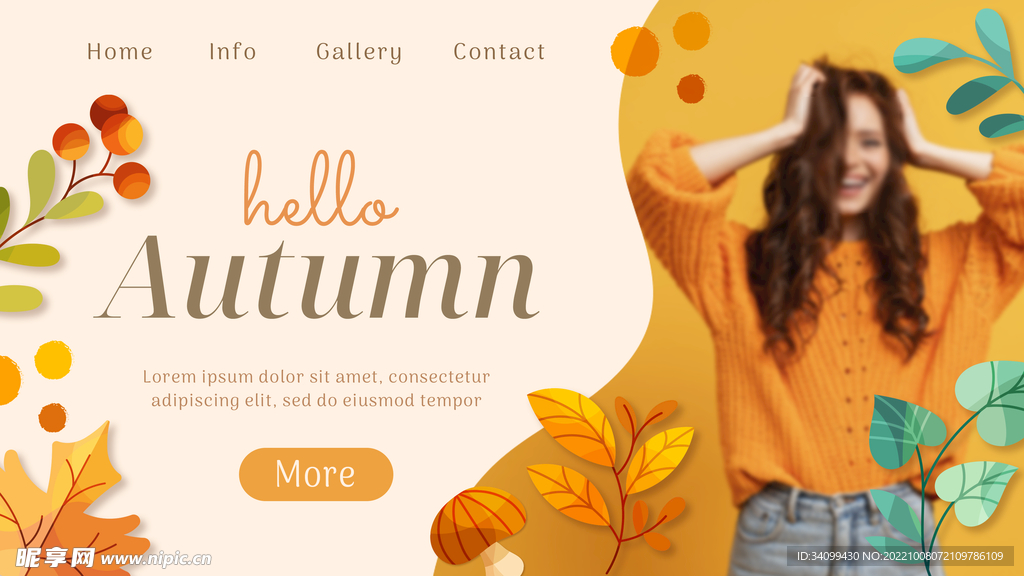Select Contact in the navigation bar
This screenshot has height=576, width=1024.
pos(499,52)
